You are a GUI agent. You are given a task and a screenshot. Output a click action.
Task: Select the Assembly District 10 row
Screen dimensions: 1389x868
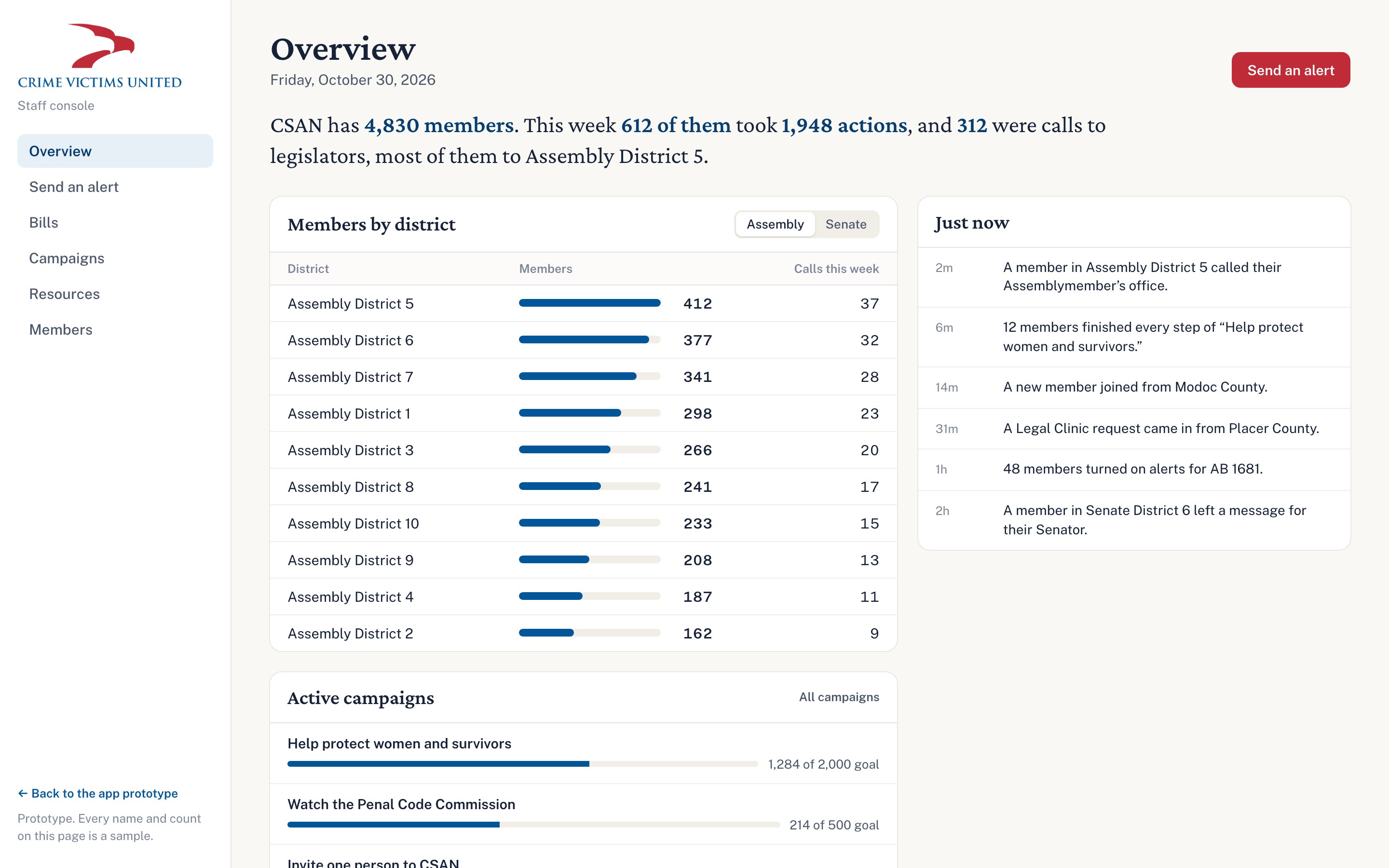(x=583, y=524)
